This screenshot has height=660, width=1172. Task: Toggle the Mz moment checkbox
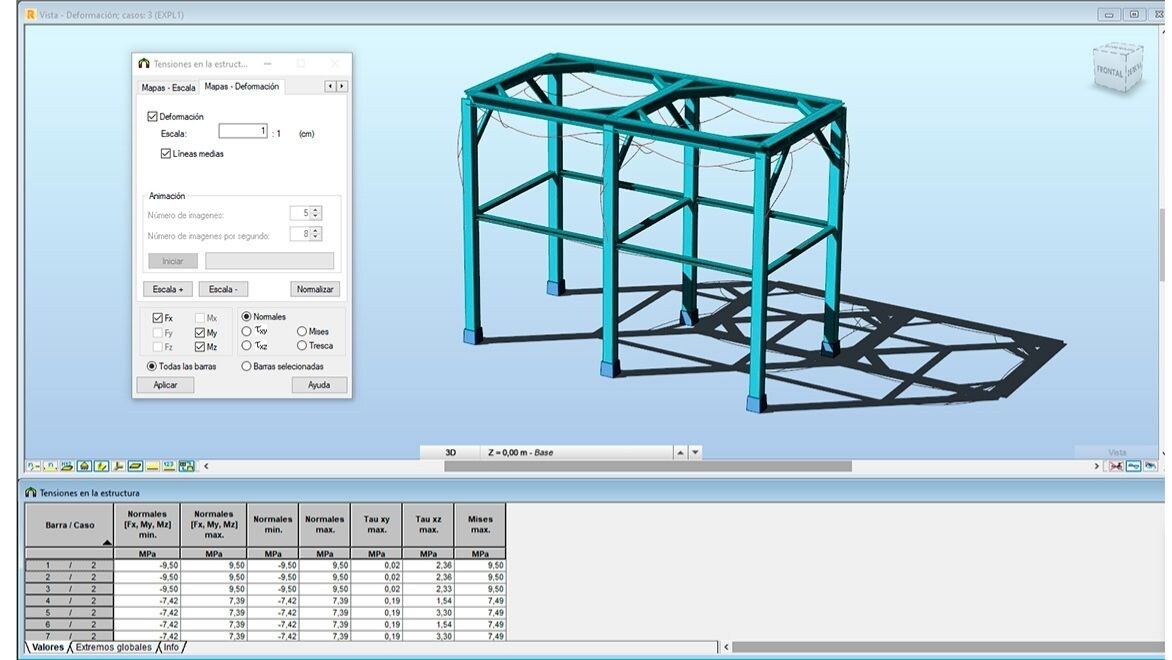coord(200,347)
